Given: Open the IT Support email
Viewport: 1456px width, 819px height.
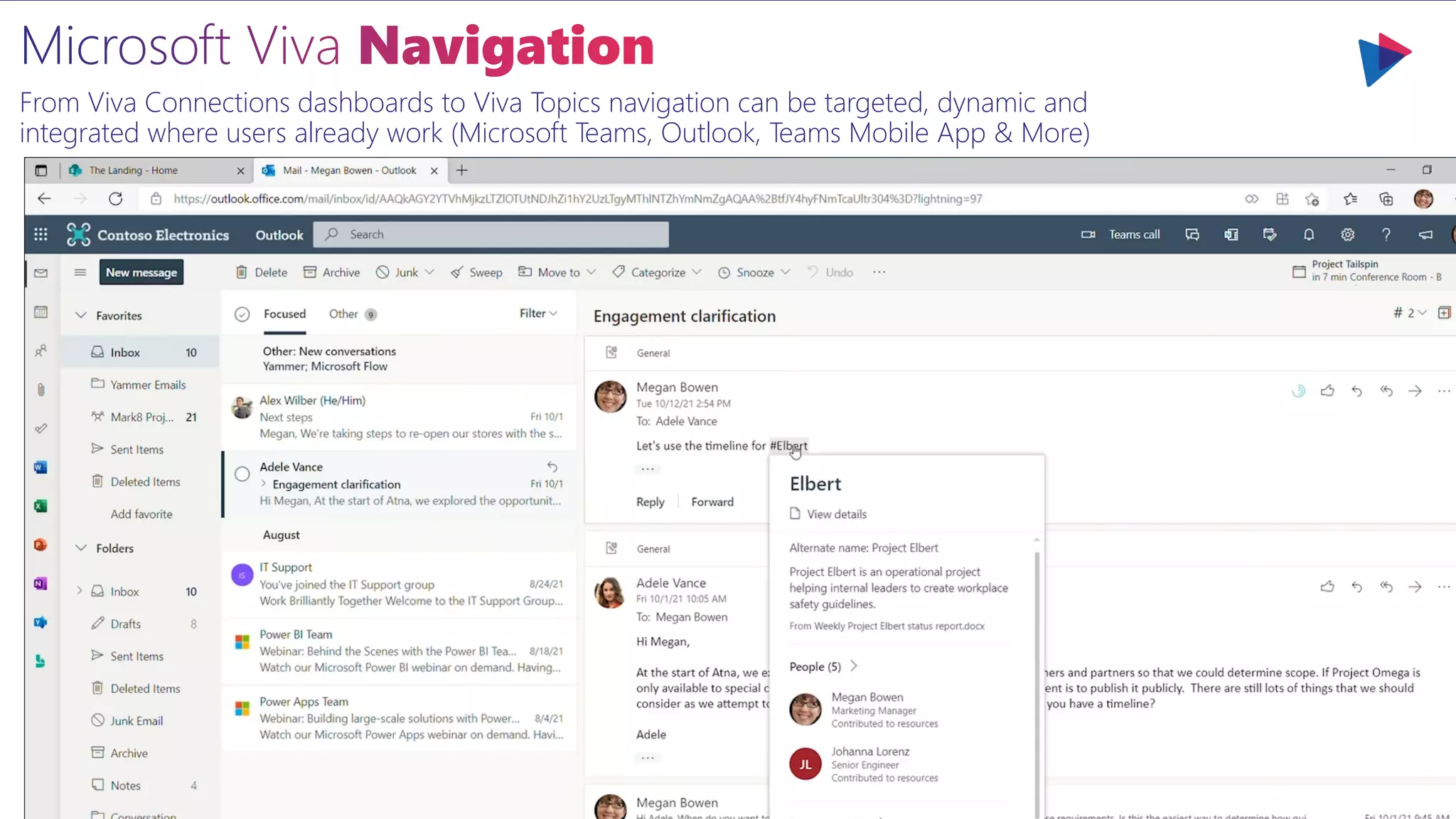Looking at the screenshot, I should [x=399, y=584].
